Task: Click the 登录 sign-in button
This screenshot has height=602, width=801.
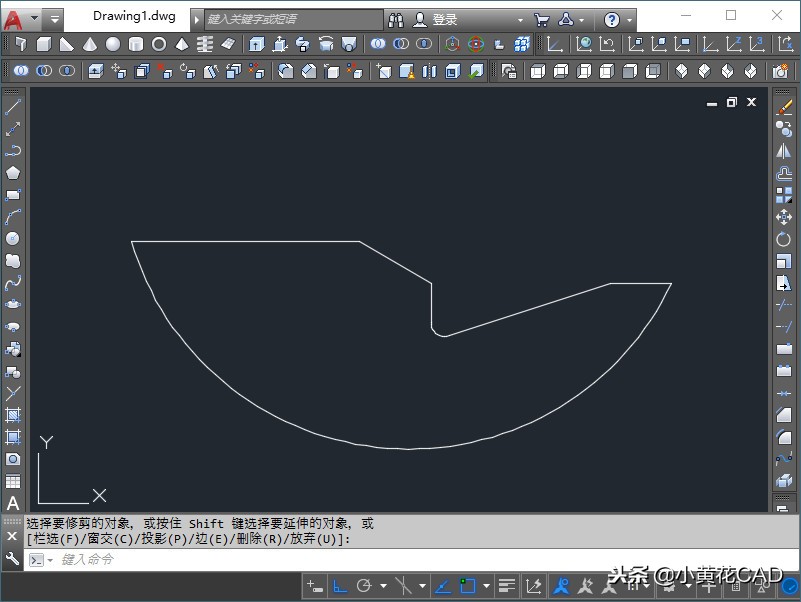Action: coord(445,20)
